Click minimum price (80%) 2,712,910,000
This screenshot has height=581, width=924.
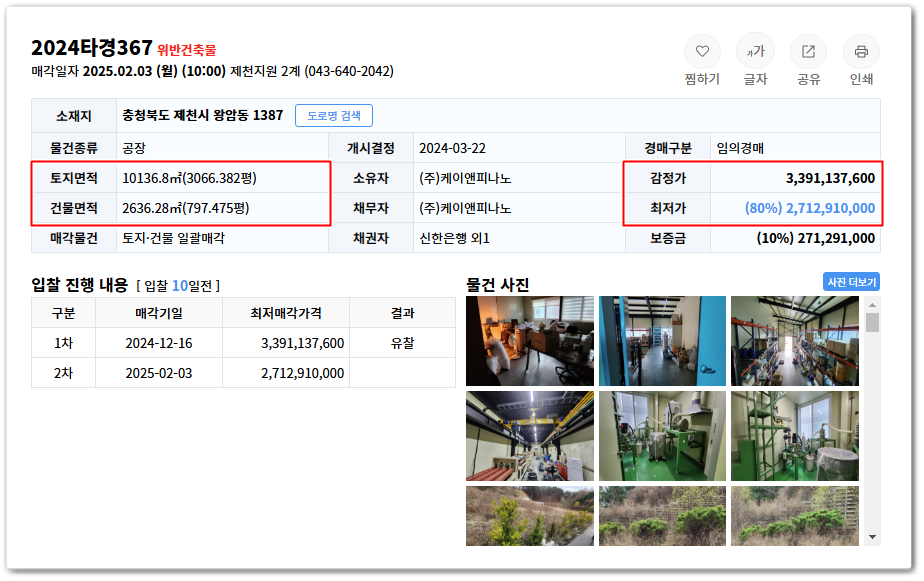pyautogui.click(x=810, y=208)
